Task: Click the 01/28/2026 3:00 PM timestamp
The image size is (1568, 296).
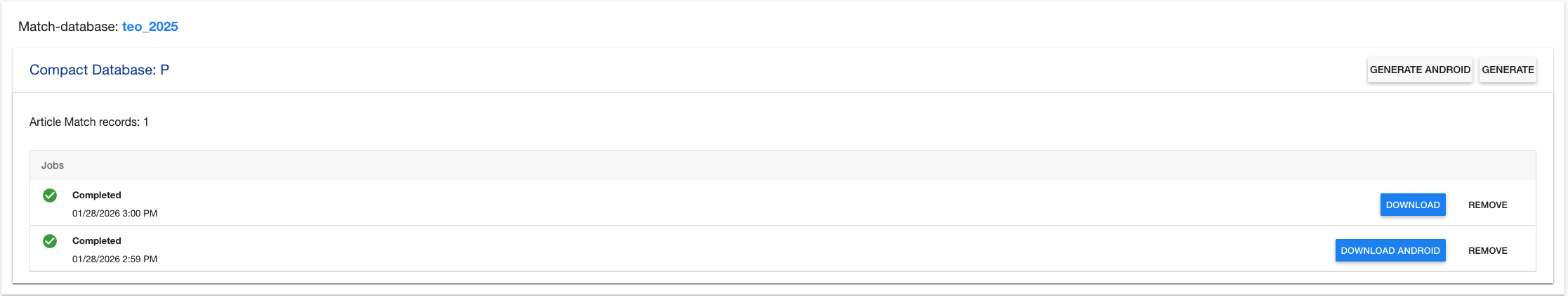Action: (x=114, y=213)
